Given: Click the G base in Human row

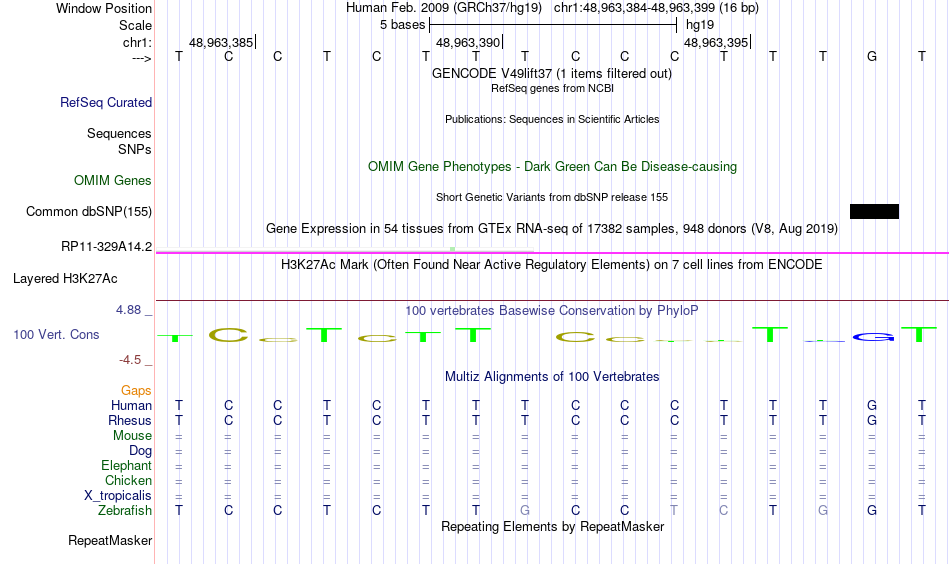Looking at the screenshot, I should point(872,405).
